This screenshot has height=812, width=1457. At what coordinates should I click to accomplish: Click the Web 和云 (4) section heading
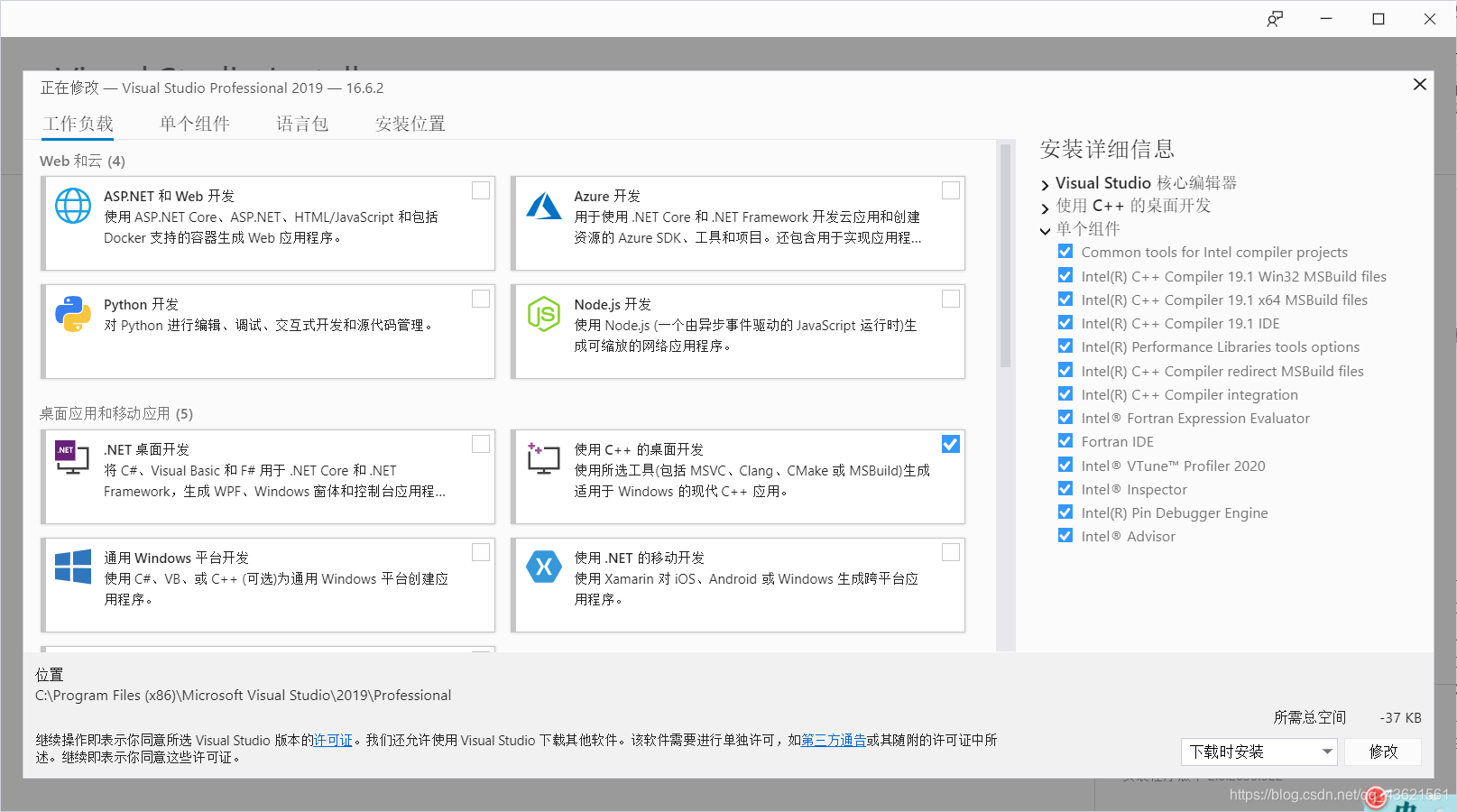(82, 161)
